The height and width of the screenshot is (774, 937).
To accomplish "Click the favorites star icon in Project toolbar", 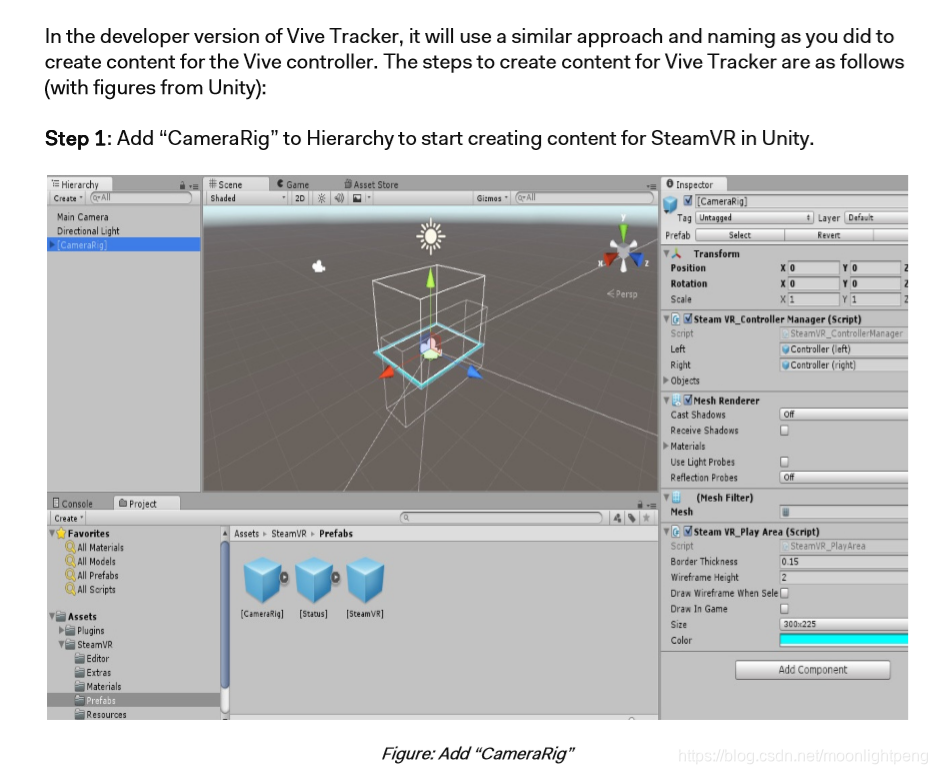I will [x=646, y=518].
